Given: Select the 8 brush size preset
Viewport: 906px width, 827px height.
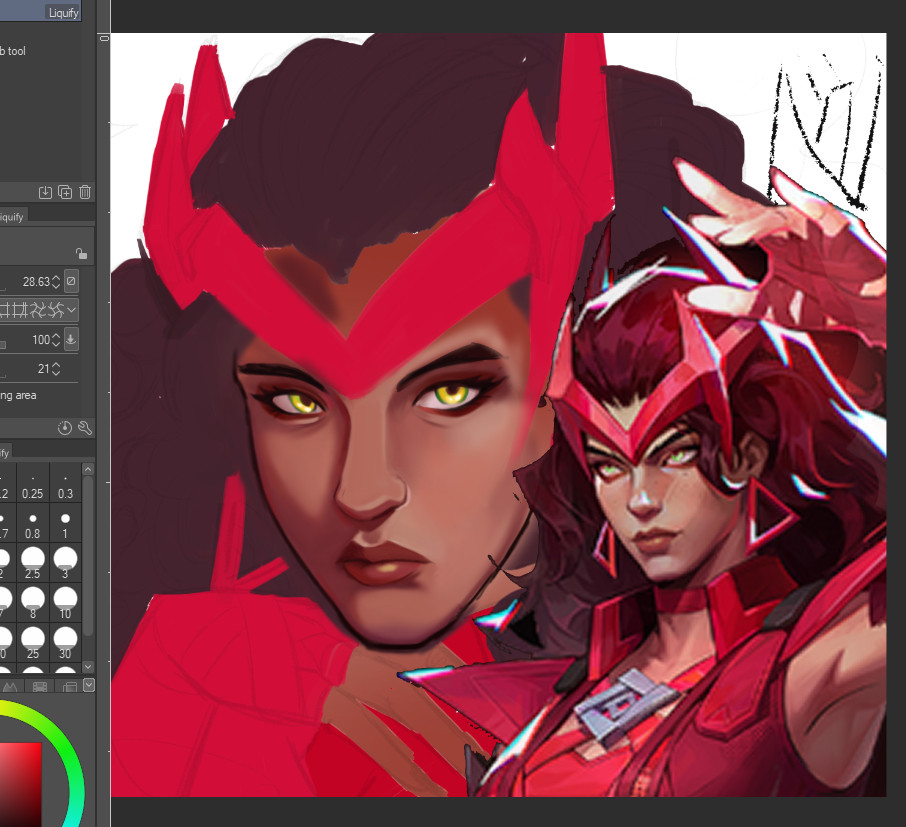Looking at the screenshot, I should (33, 602).
